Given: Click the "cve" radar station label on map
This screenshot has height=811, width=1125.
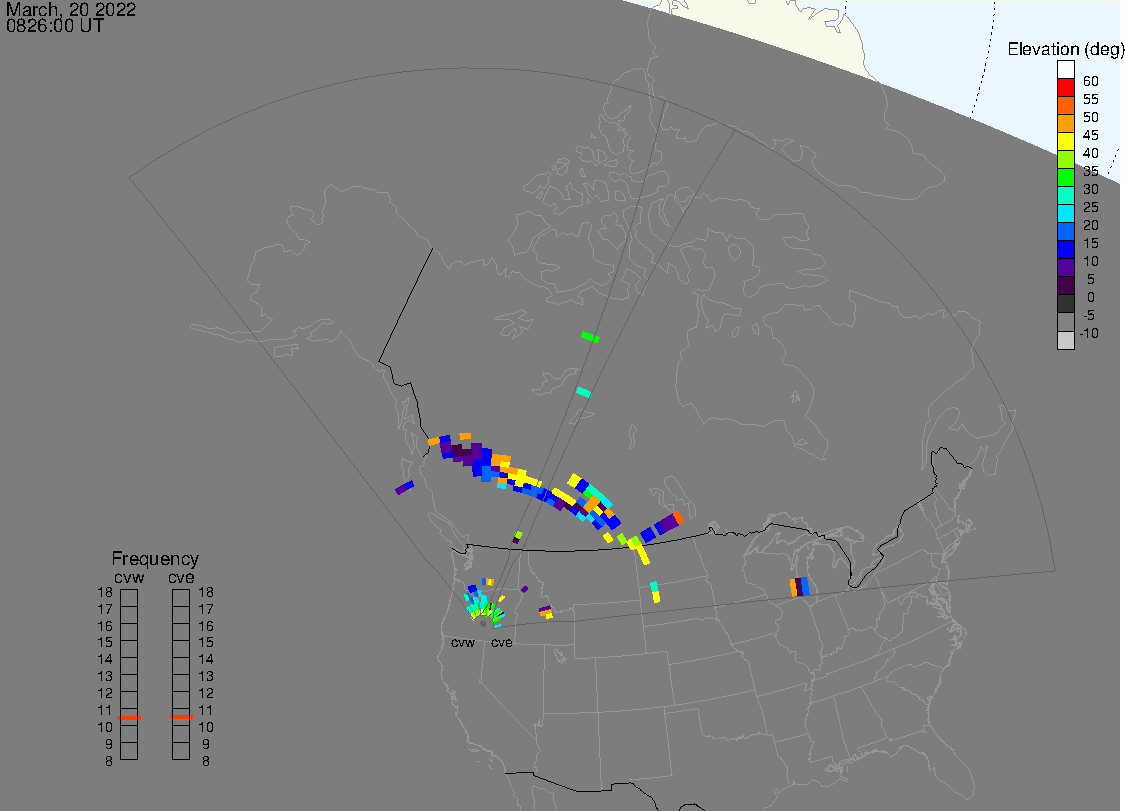Looking at the screenshot, I should click(502, 642).
